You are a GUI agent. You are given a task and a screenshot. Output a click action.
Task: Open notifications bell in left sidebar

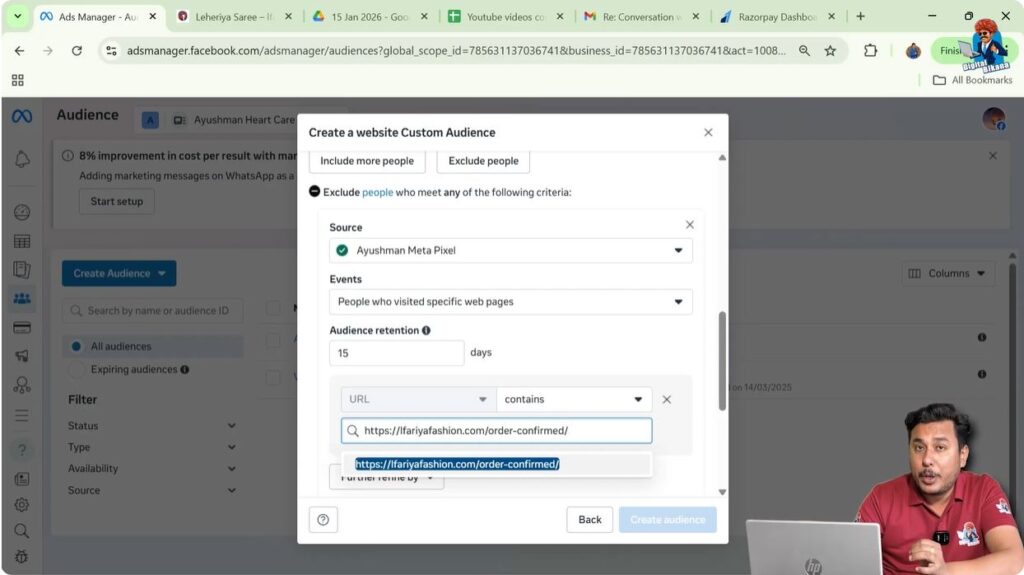click(22, 159)
